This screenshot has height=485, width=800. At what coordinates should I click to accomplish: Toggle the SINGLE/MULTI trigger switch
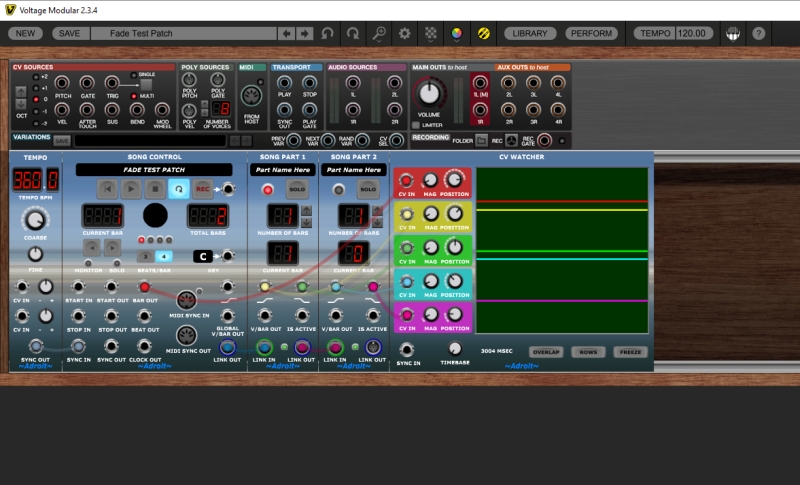tap(146, 85)
